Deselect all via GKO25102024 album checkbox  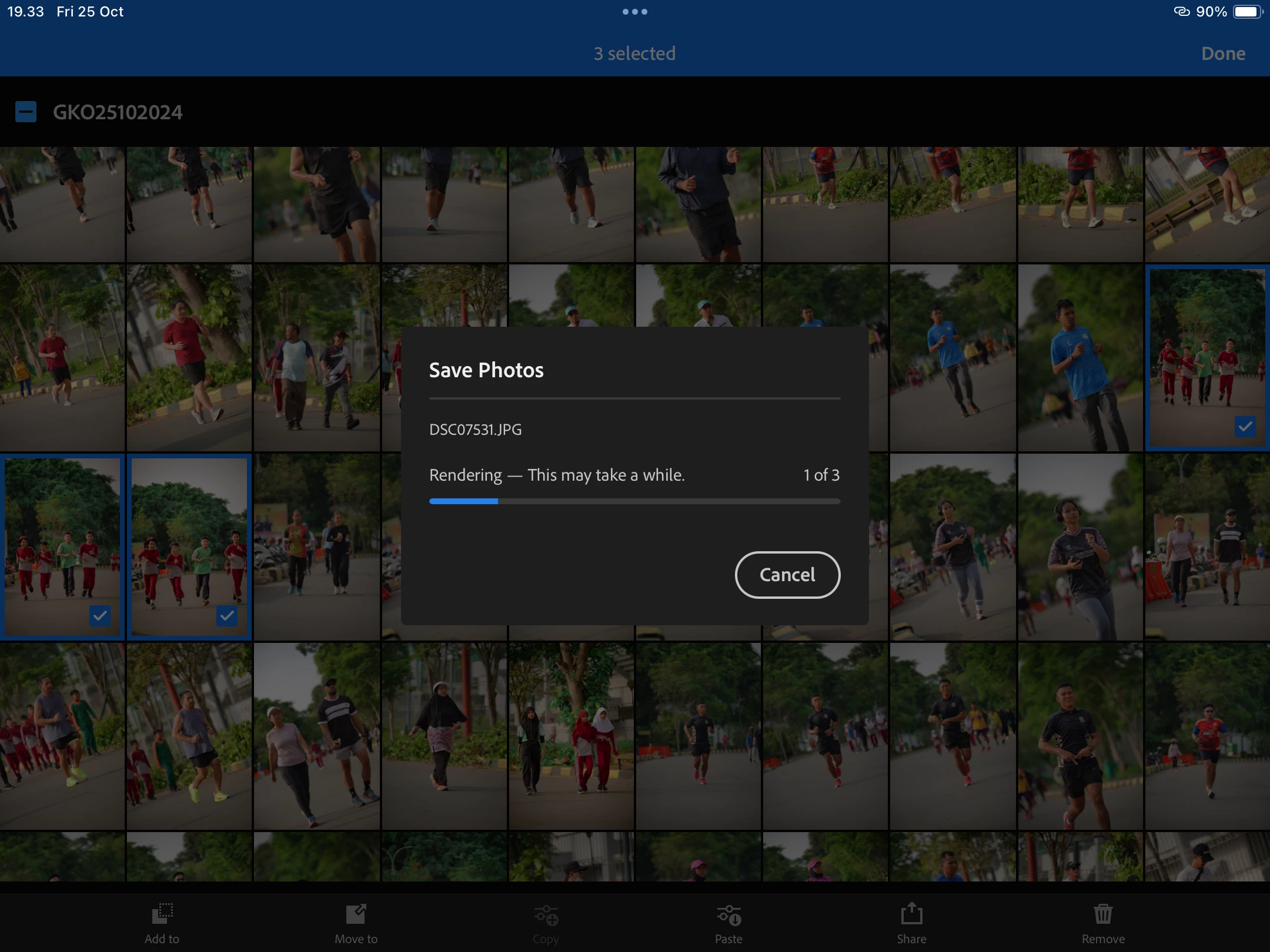pyautogui.click(x=26, y=112)
